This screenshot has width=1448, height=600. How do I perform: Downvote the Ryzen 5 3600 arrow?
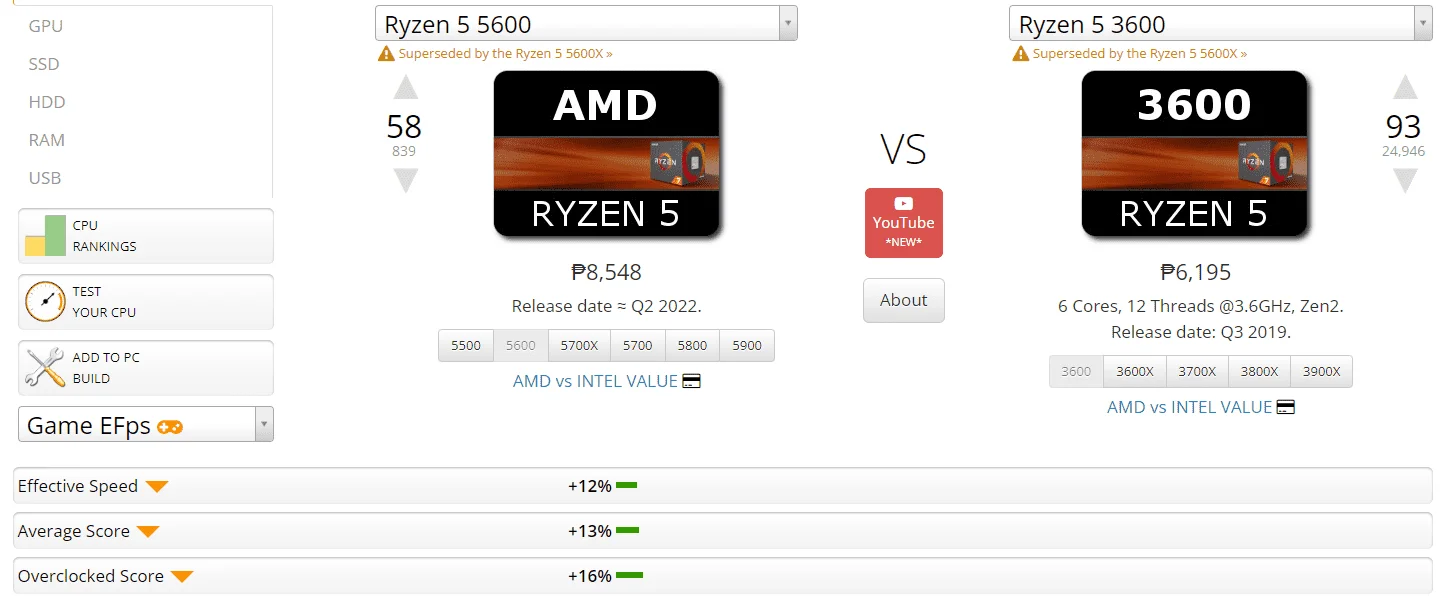pyautogui.click(x=1405, y=181)
